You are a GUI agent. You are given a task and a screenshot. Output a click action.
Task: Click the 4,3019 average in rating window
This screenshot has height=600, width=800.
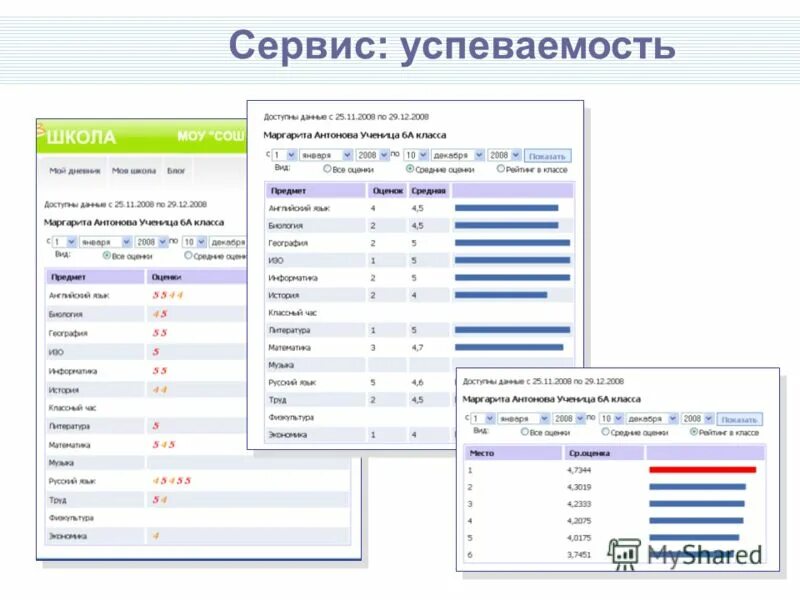(579, 487)
